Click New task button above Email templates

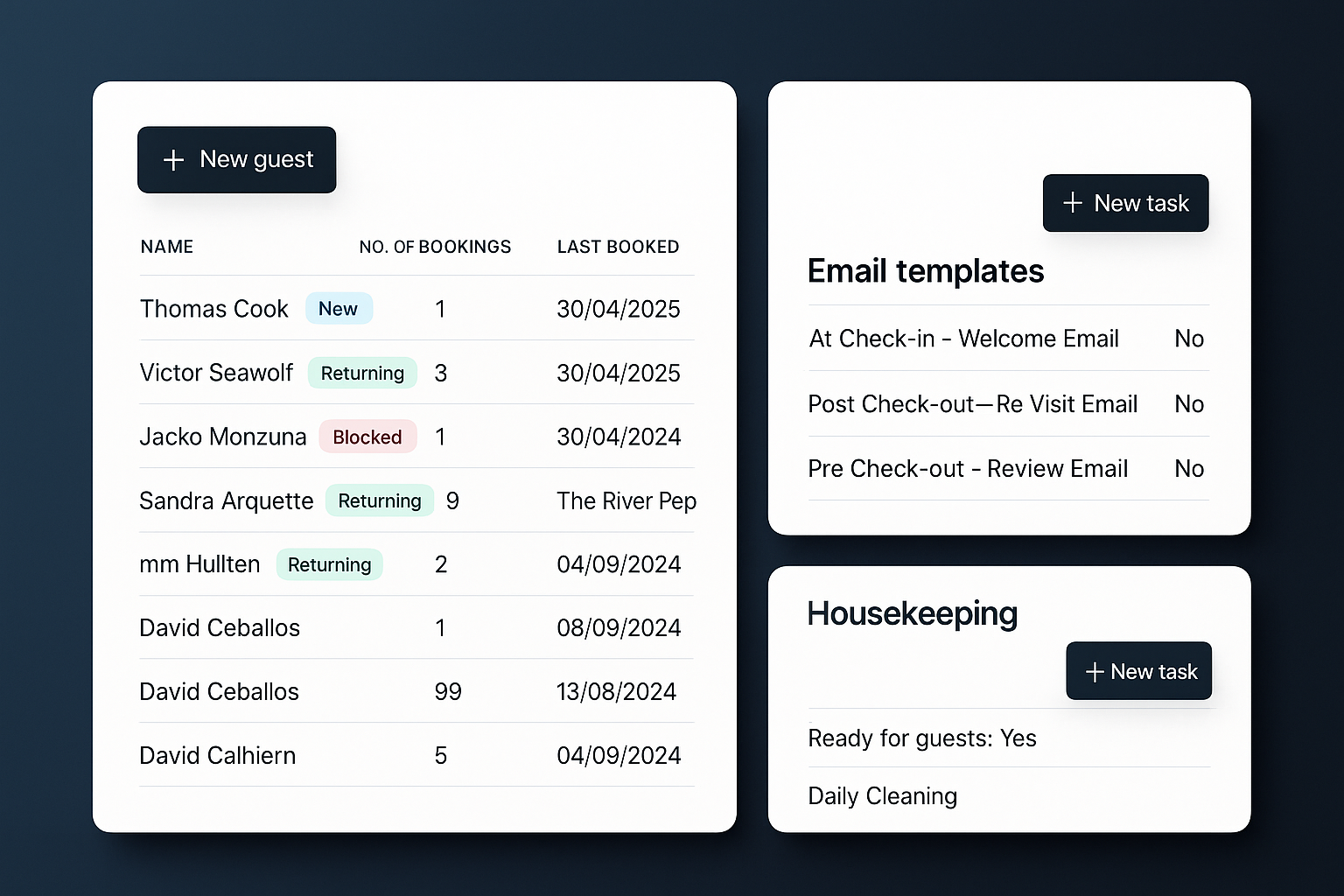click(1125, 203)
